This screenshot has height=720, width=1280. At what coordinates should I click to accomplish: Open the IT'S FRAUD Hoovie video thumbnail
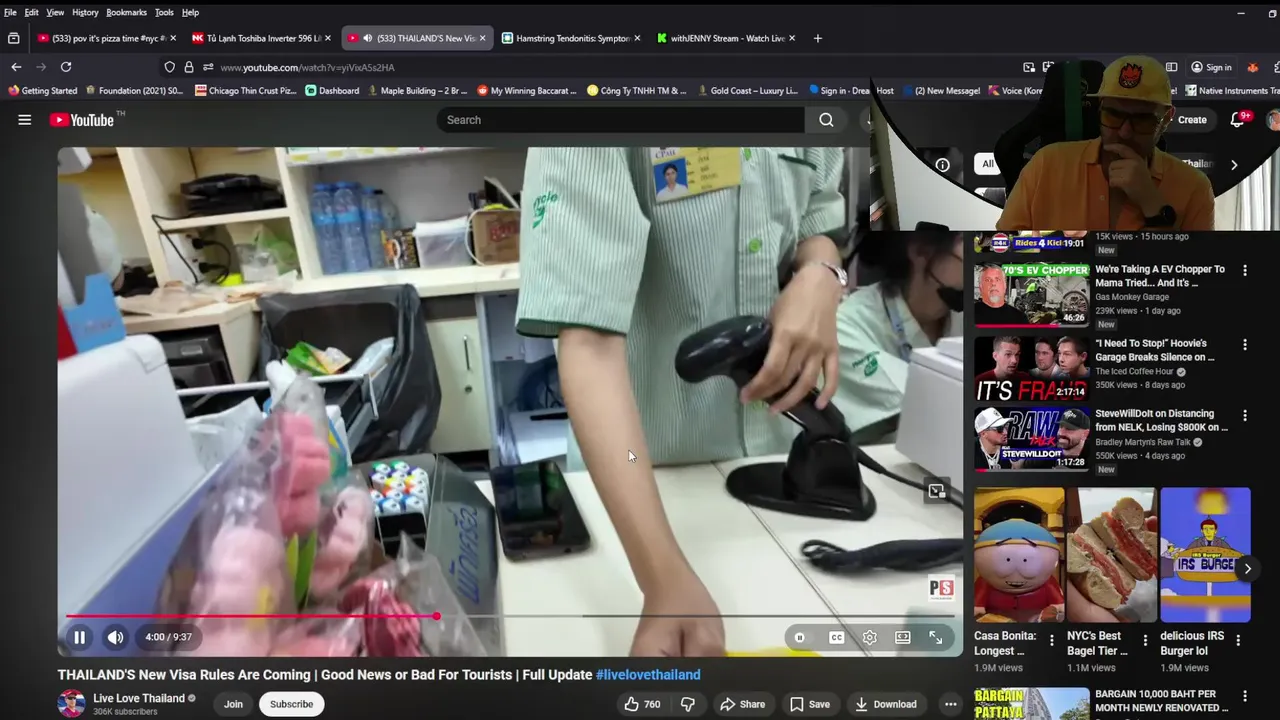[x=1031, y=368]
